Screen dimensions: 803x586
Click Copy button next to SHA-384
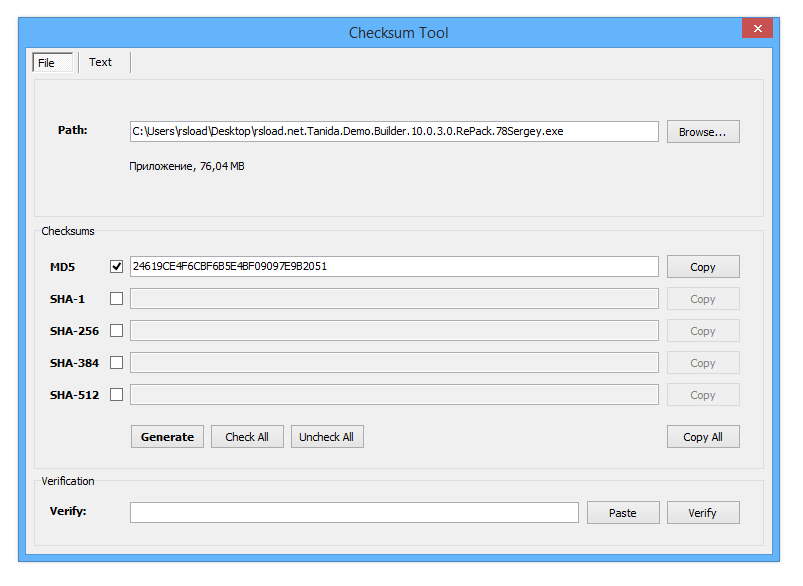coord(703,363)
